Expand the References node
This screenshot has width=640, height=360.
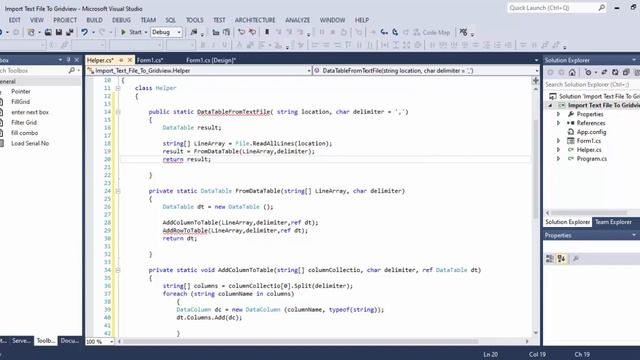click(x=558, y=123)
